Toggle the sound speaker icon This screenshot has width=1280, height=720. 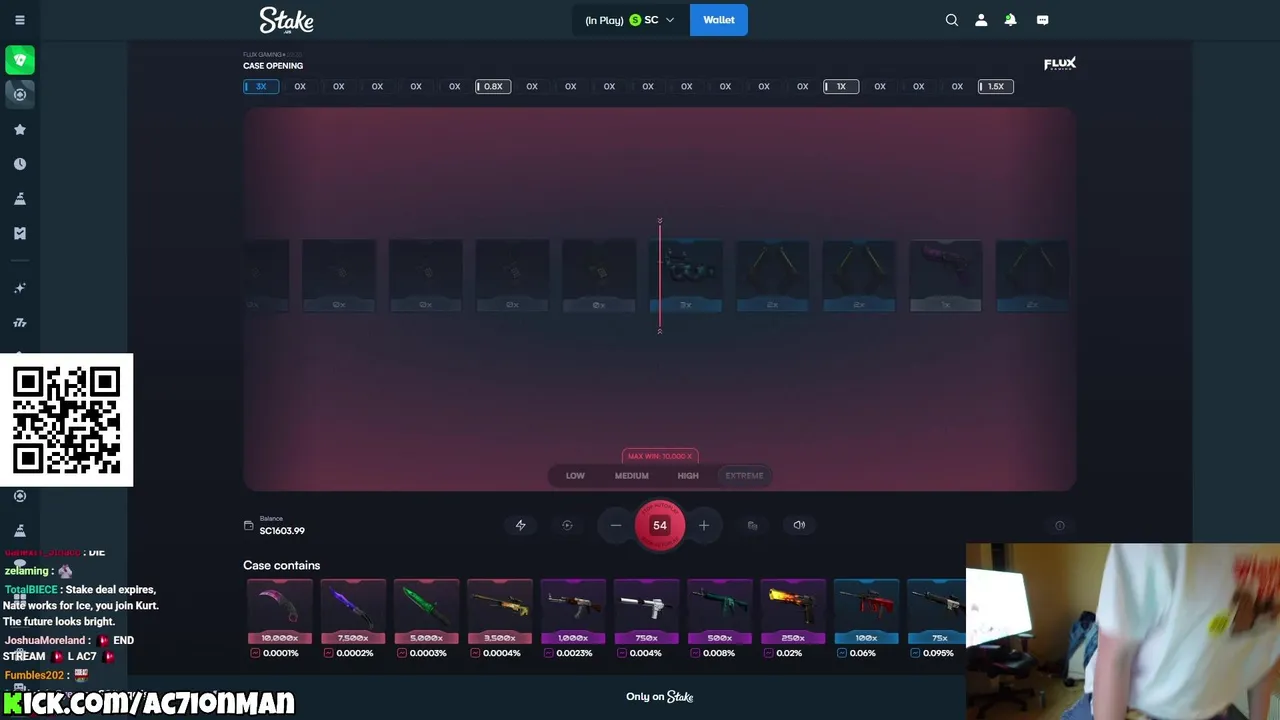[x=799, y=525]
